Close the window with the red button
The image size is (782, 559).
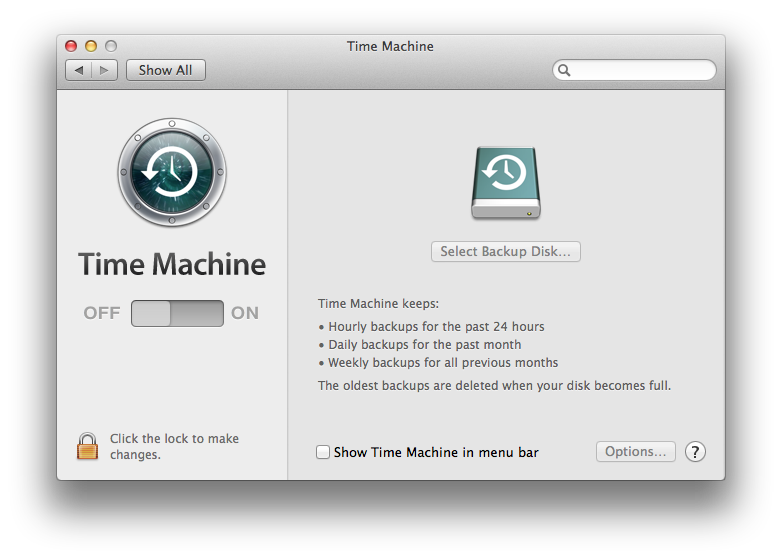pos(71,46)
